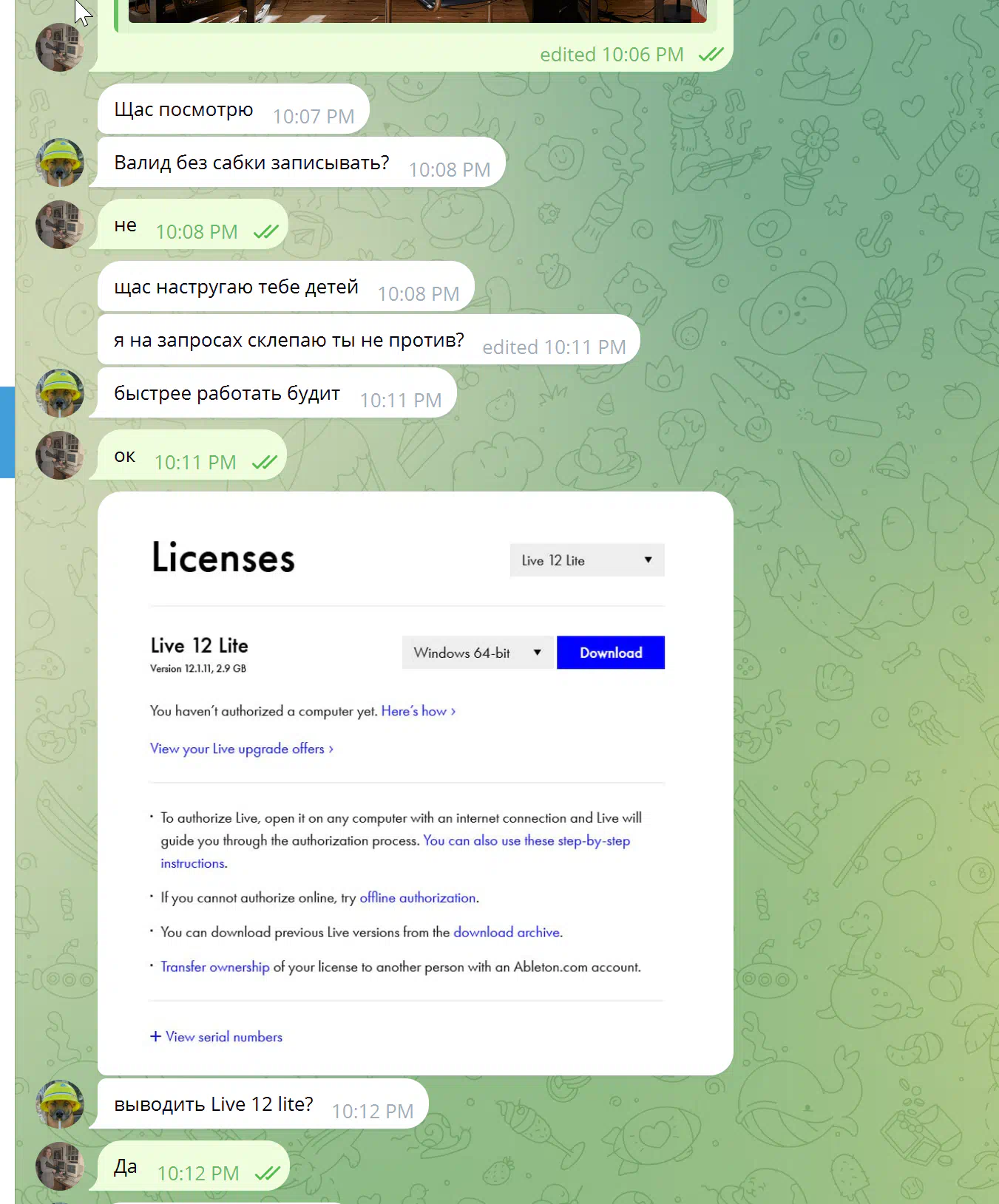
Task: Click the read double-check mark on "Да"
Action: point(267,1173)
